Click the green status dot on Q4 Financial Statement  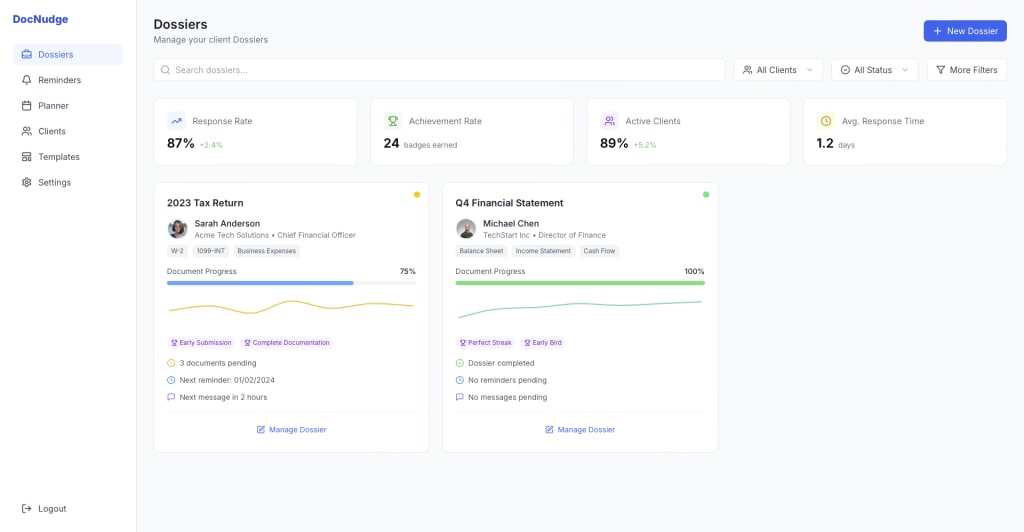pos(706,195)
